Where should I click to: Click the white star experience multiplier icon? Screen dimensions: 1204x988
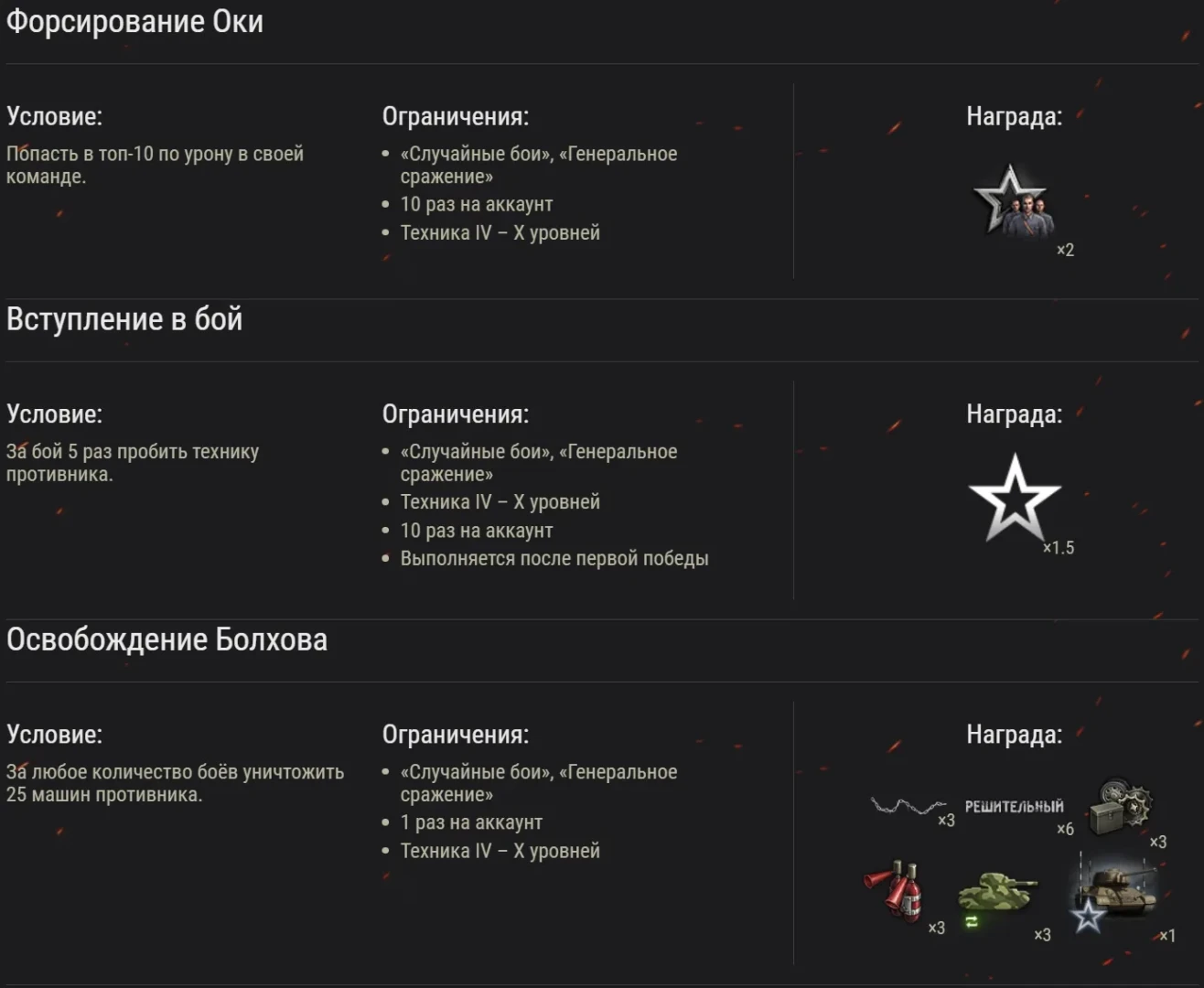(x=1014, y=499)
